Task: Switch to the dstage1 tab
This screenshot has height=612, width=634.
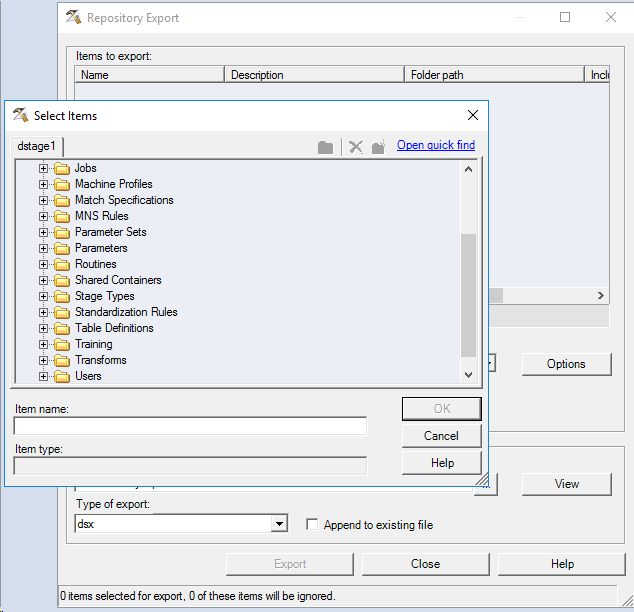Action: pos(37,146)
